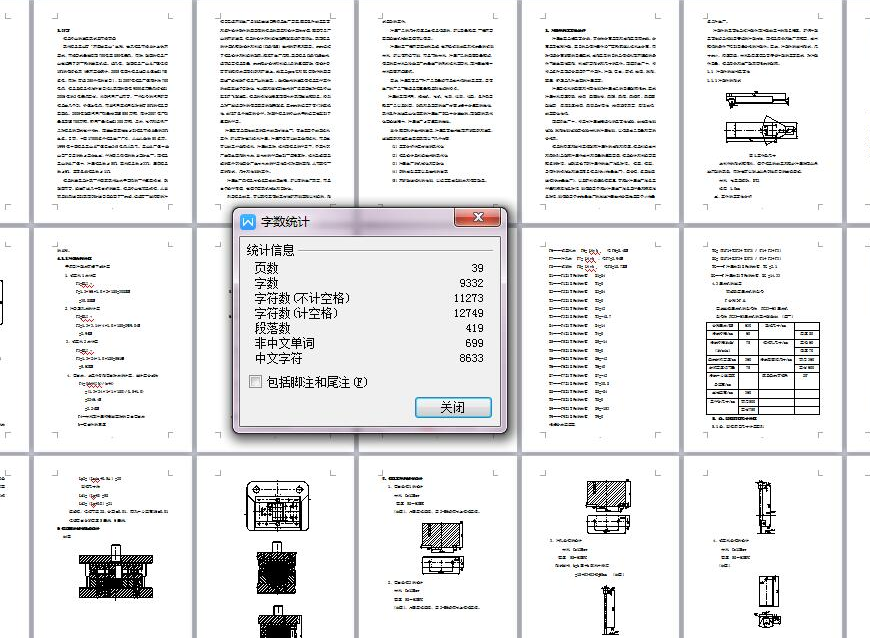
Task: Select the 段落数 value 419
Action: 474,328
